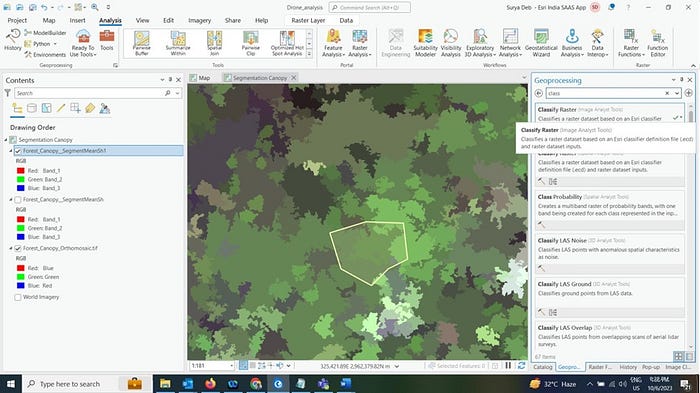Screen dimensions: 700x393
Task: Turn on World Imagery basemap layer
Action: pyautogui.click(x=18, y=297)
